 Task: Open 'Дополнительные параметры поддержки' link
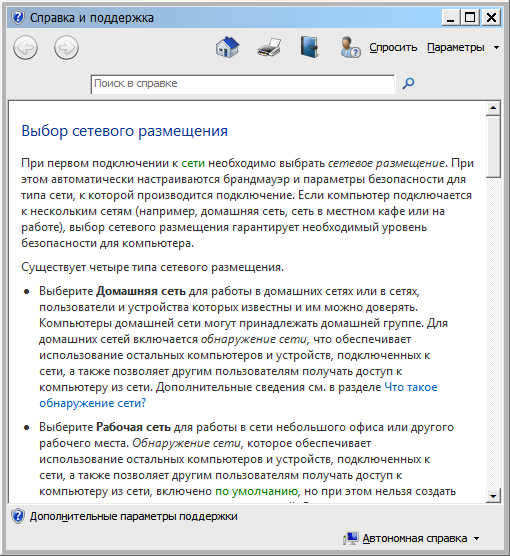(133, 516)
